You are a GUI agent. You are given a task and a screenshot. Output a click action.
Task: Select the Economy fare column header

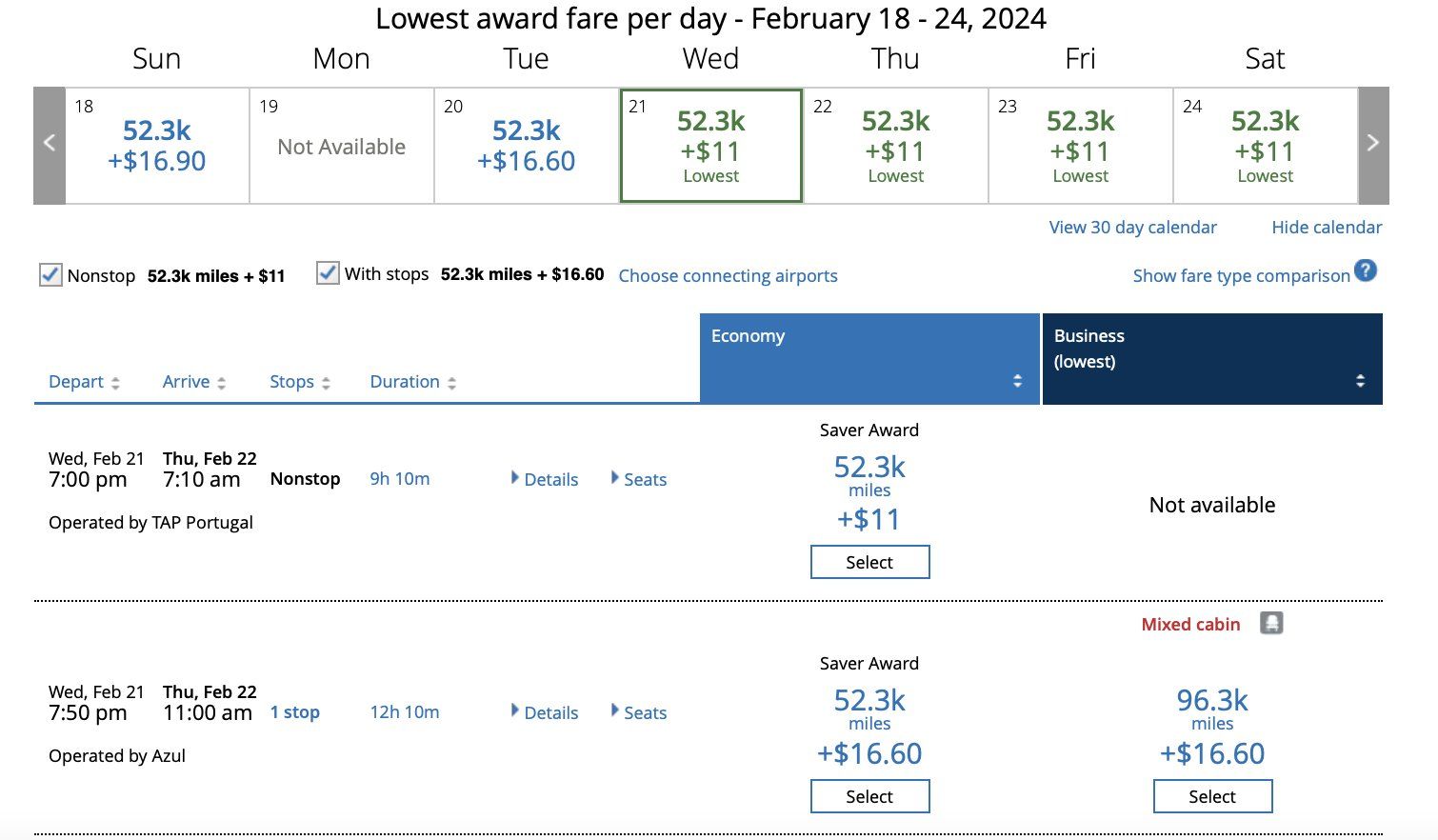[869, 358]
